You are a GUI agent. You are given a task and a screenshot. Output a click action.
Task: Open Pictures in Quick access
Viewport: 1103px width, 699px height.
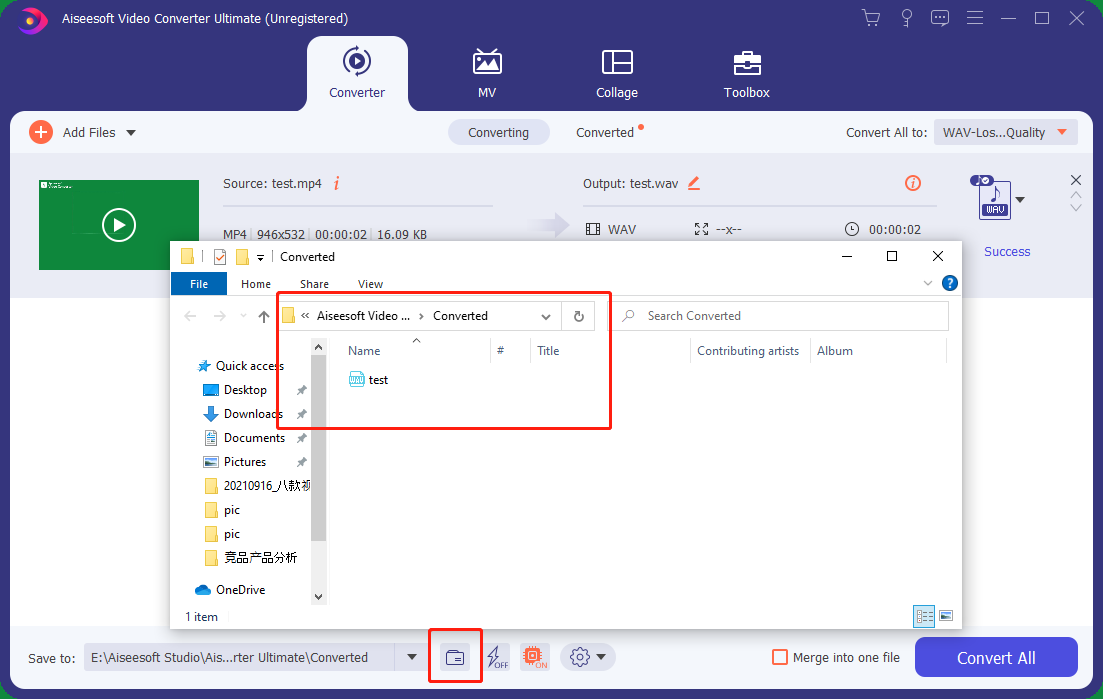(x=245, y=462)
